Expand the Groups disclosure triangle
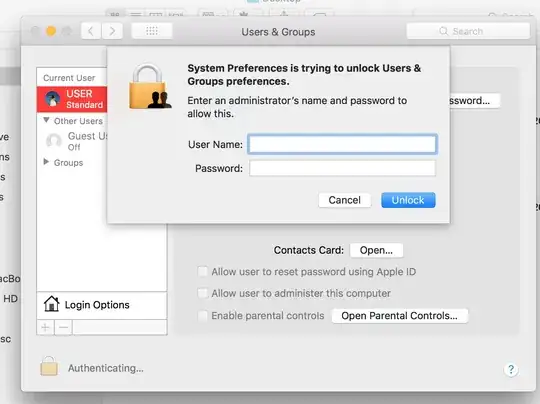Screen dimensions: 540x404 tap(46, 162)
